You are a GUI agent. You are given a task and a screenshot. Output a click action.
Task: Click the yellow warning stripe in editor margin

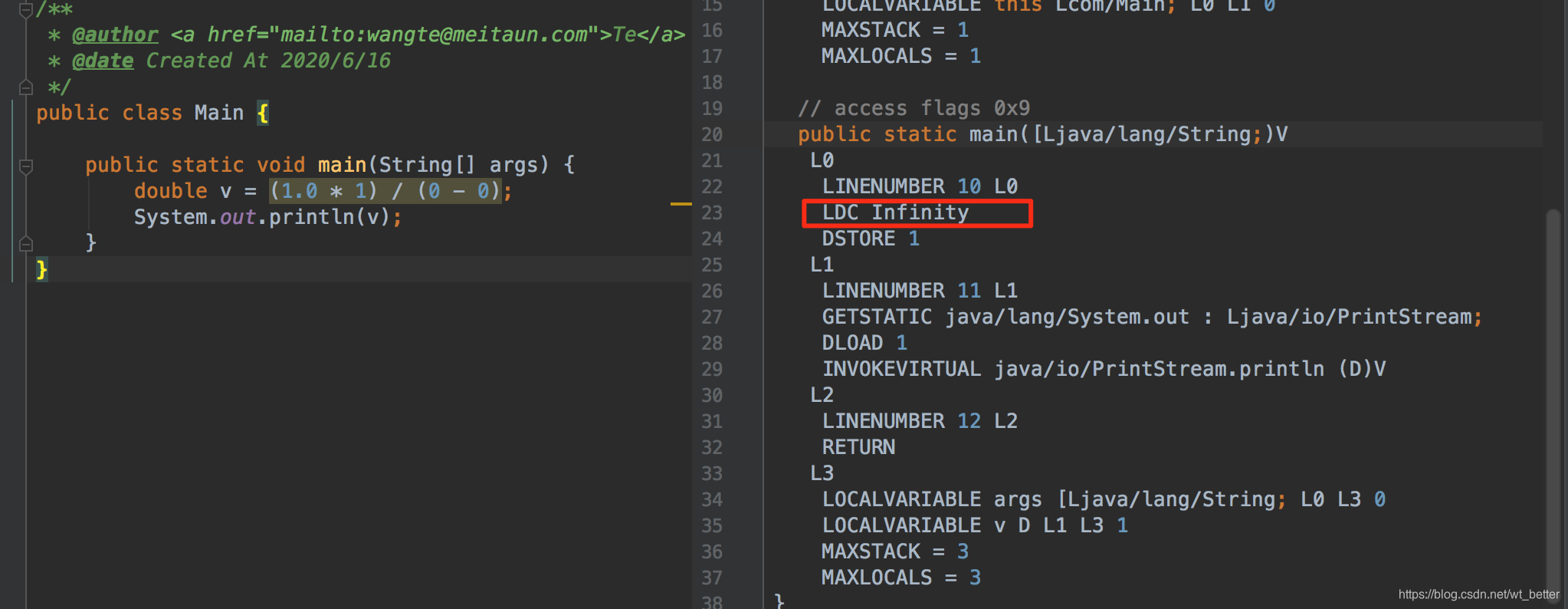click(681, 204)
